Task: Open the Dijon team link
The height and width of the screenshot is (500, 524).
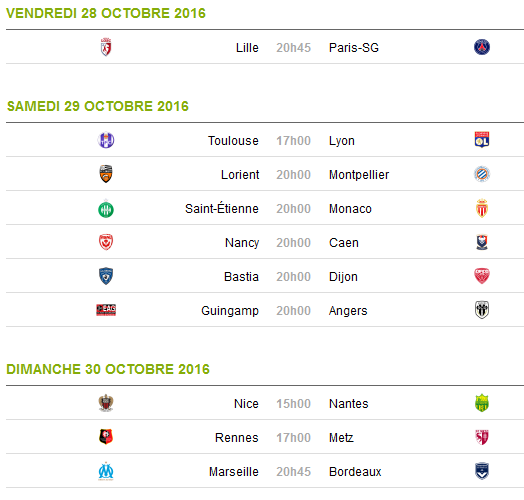Action: [x=343, y=277]
